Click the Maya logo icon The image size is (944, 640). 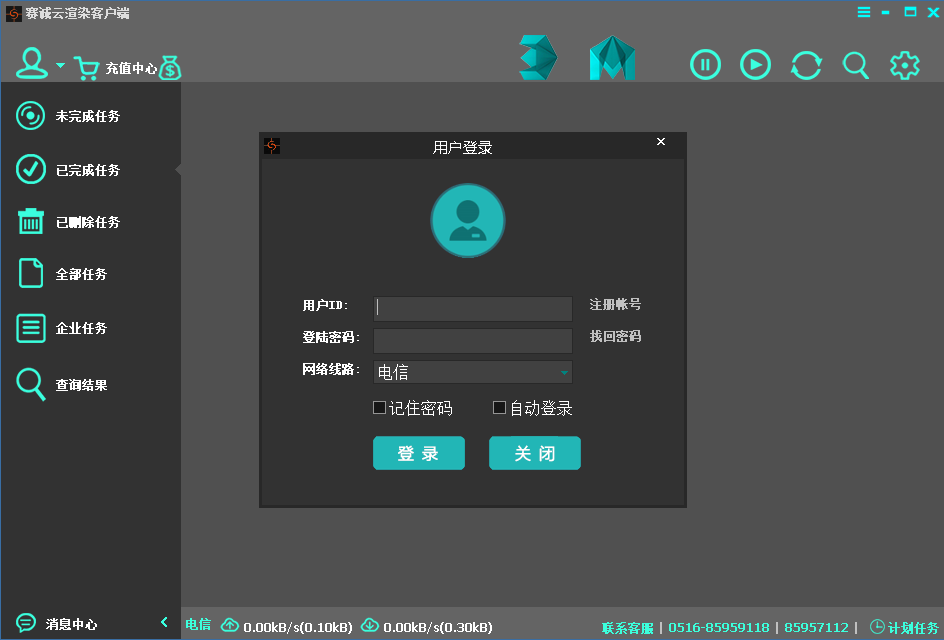[x=612, y=58]
